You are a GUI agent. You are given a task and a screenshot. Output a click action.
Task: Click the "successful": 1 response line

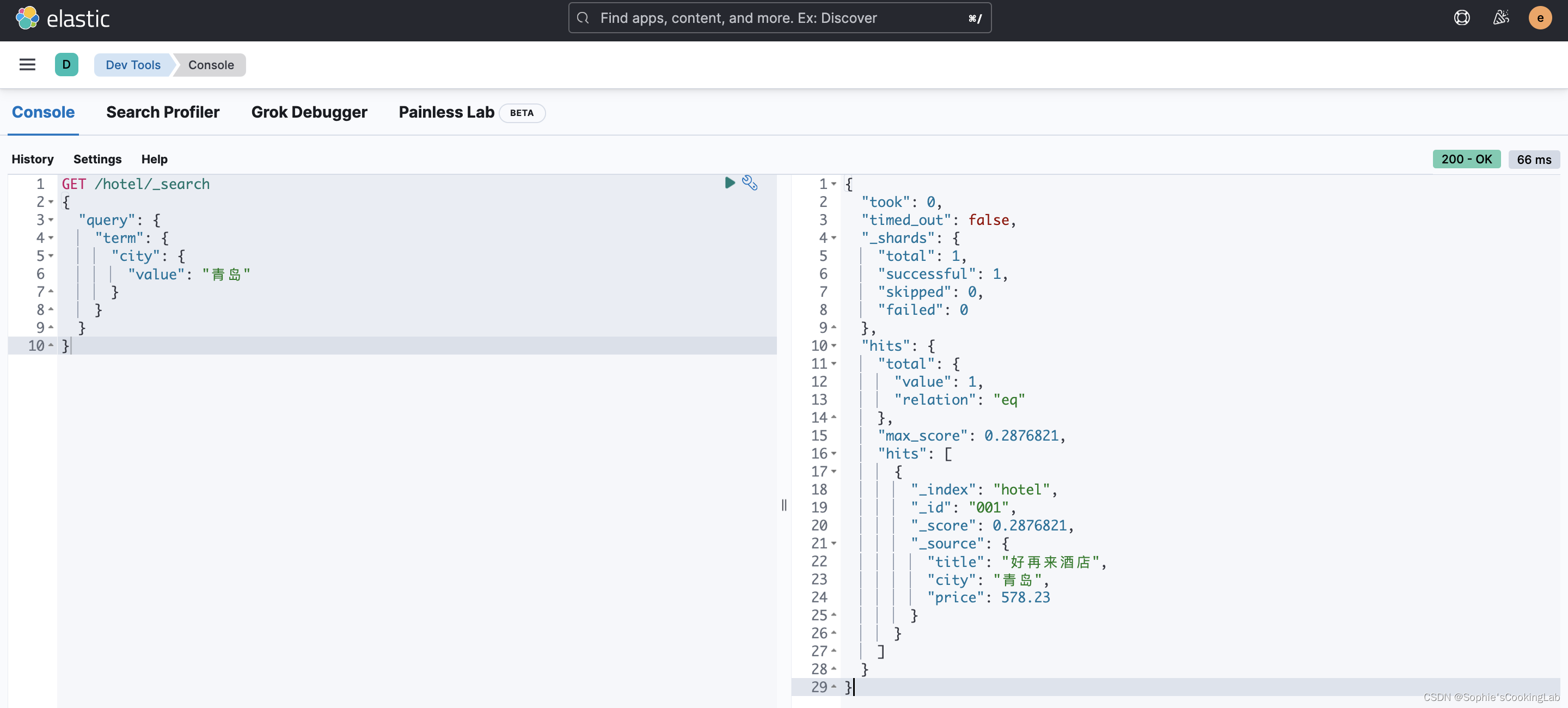[942, 274]
